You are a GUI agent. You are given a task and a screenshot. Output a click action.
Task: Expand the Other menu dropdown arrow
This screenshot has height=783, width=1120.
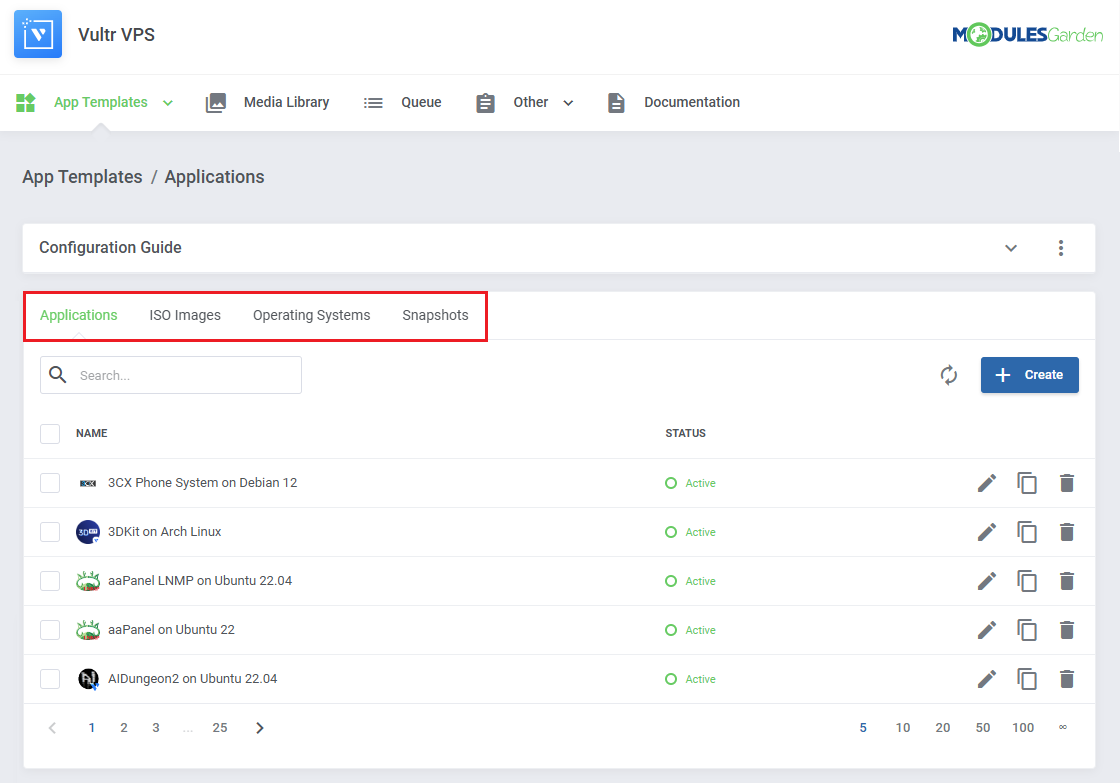[x=568, y=103]
